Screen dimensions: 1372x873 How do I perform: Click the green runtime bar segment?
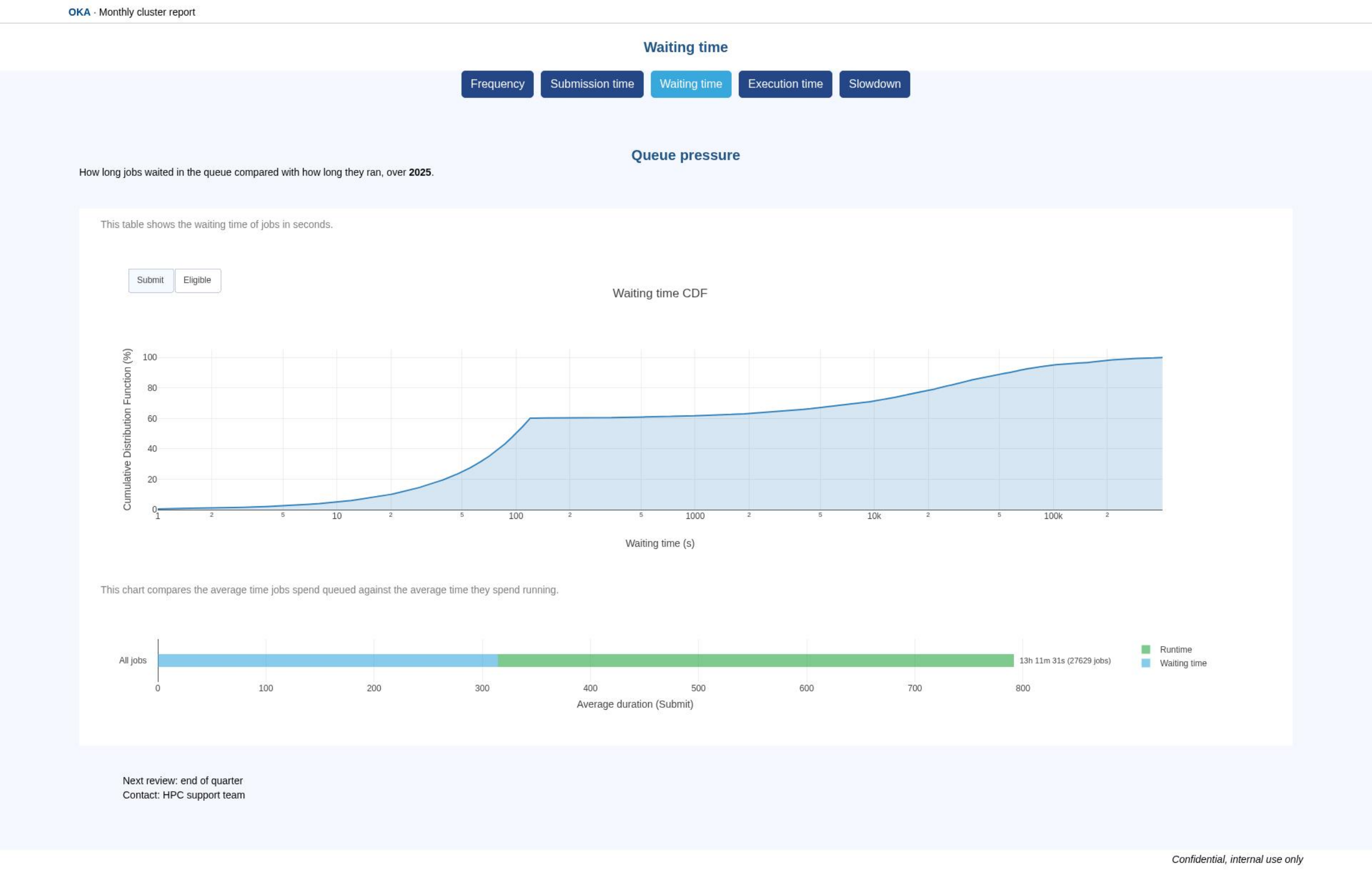(756, 660)
